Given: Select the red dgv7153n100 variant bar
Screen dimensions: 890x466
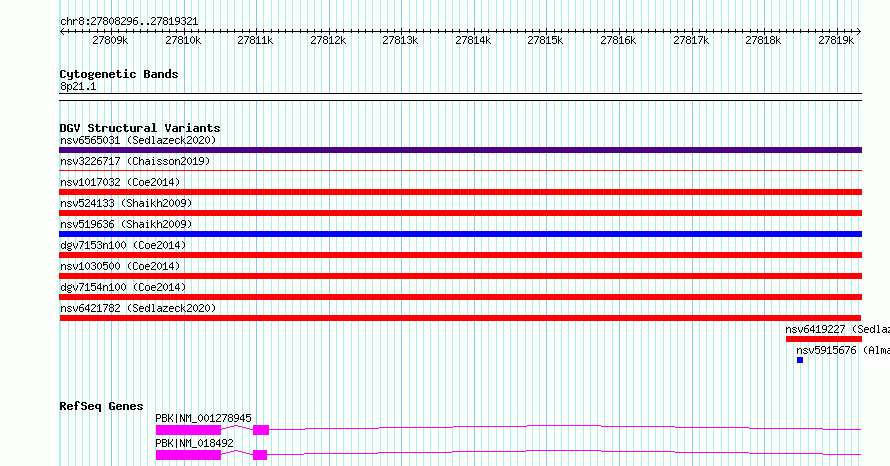Looking at the screenshot, I should [x=460, y=255].
